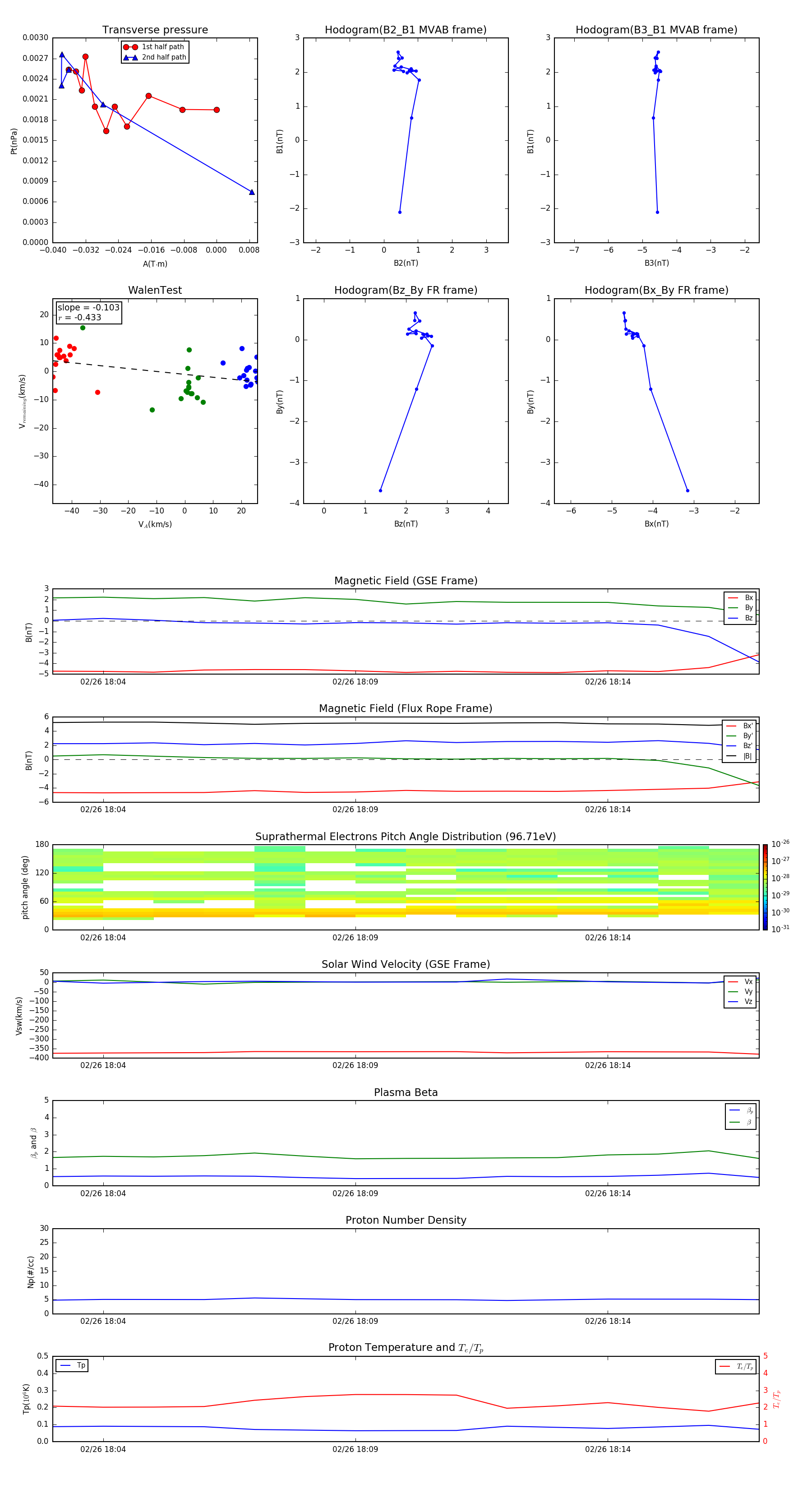Click the "A(T·m)" x-axis label
This screenshot has width=812, height=1489.
[155, 264]
